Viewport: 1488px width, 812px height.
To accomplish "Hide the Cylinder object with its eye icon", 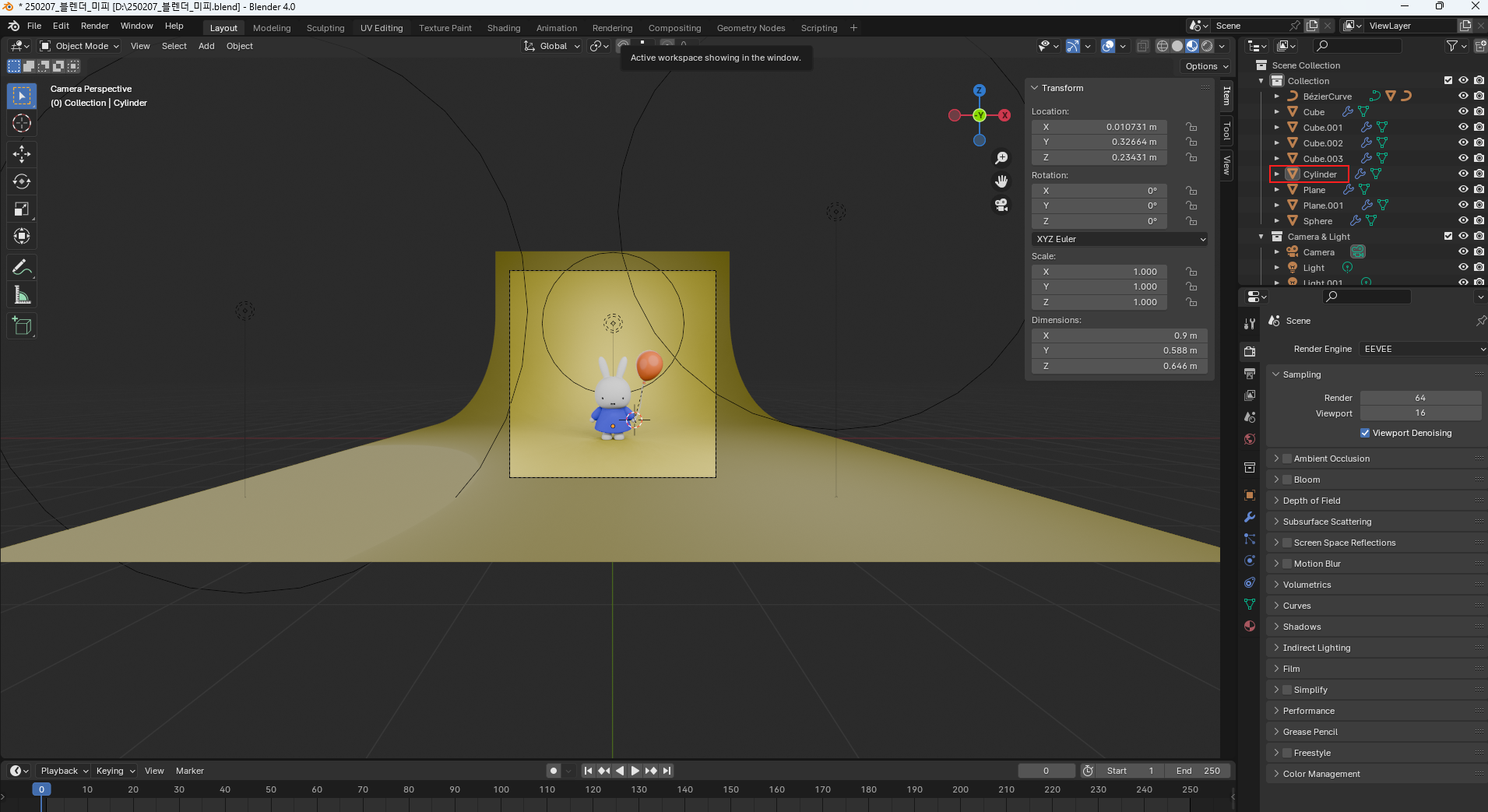I will coord(1463,174).
